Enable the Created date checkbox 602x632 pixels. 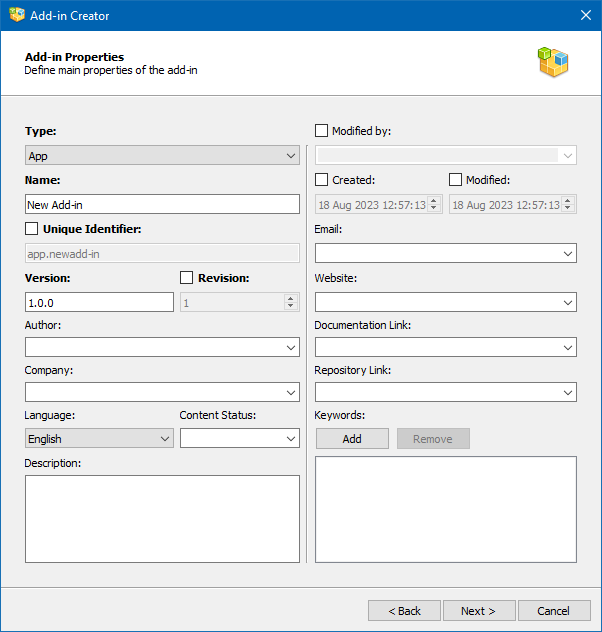point(322,180)
